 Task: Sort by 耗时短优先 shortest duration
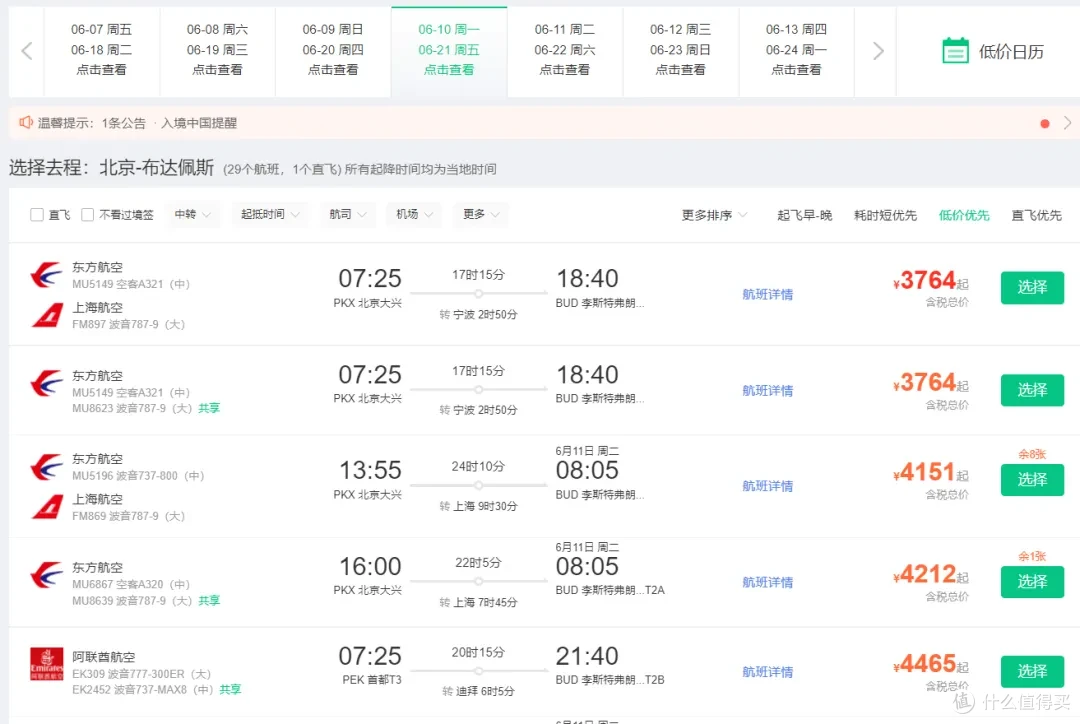(x=885, y=215)
